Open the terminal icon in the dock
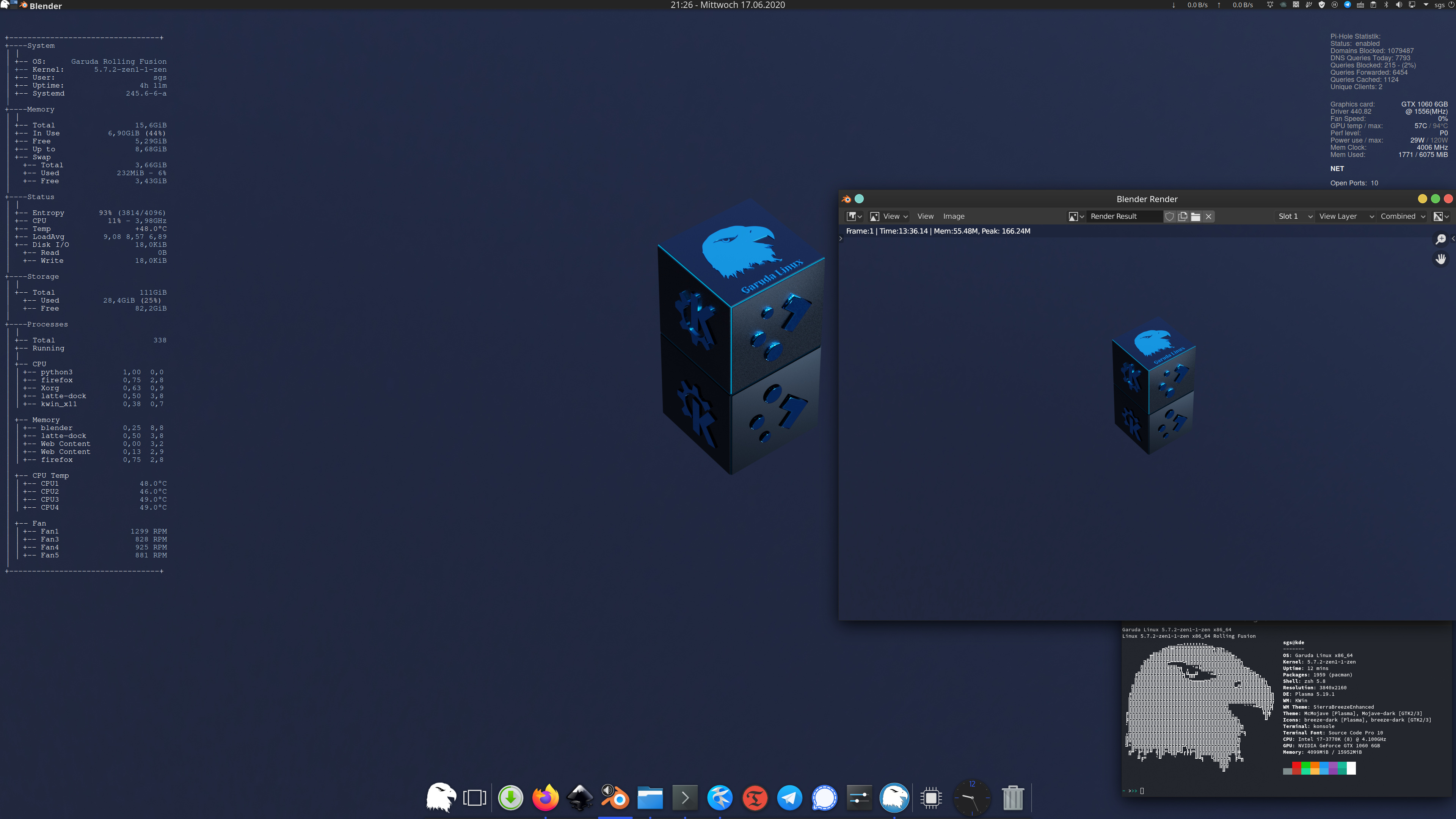The width and height of the screenshot is (1456, 819). [x=685, y=797]
